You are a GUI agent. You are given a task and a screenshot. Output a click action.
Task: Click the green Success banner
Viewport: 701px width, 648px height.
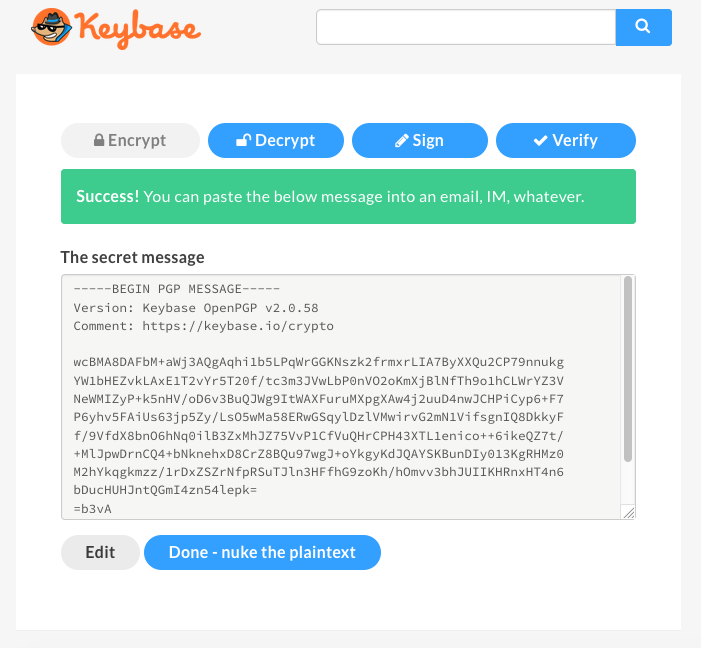pos(348,196)
